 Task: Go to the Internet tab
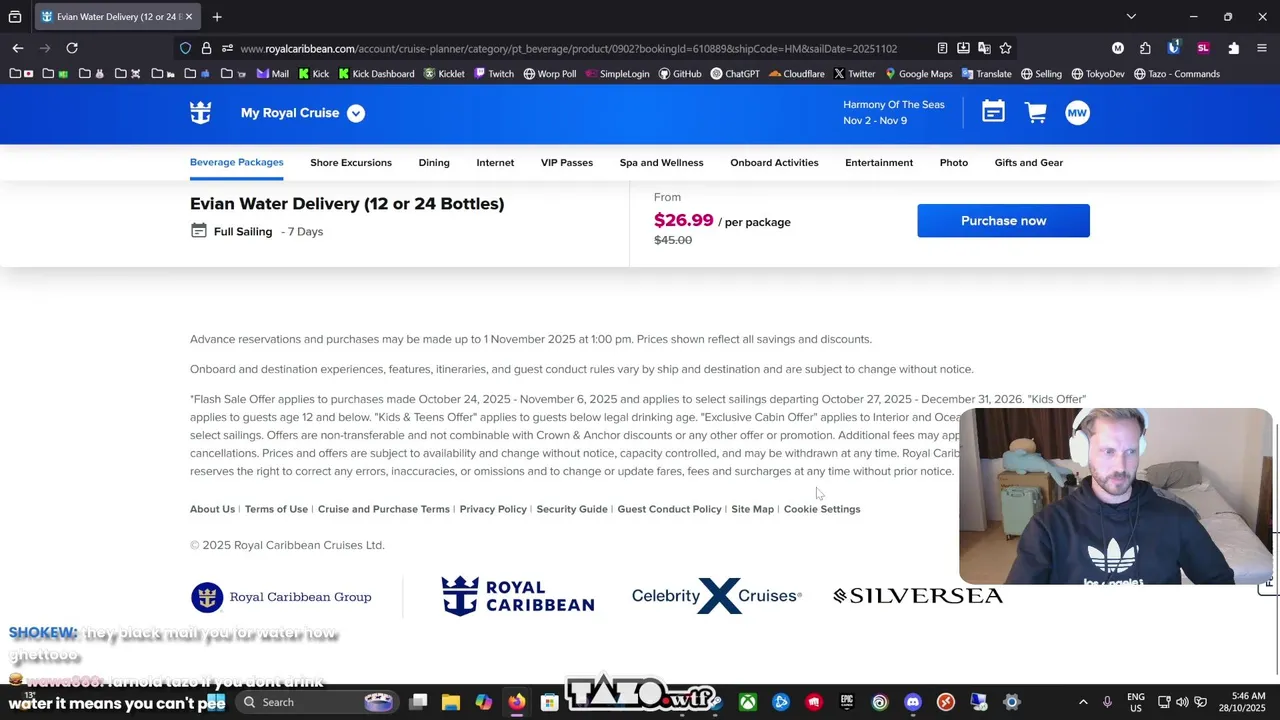[x=495, y=162]
